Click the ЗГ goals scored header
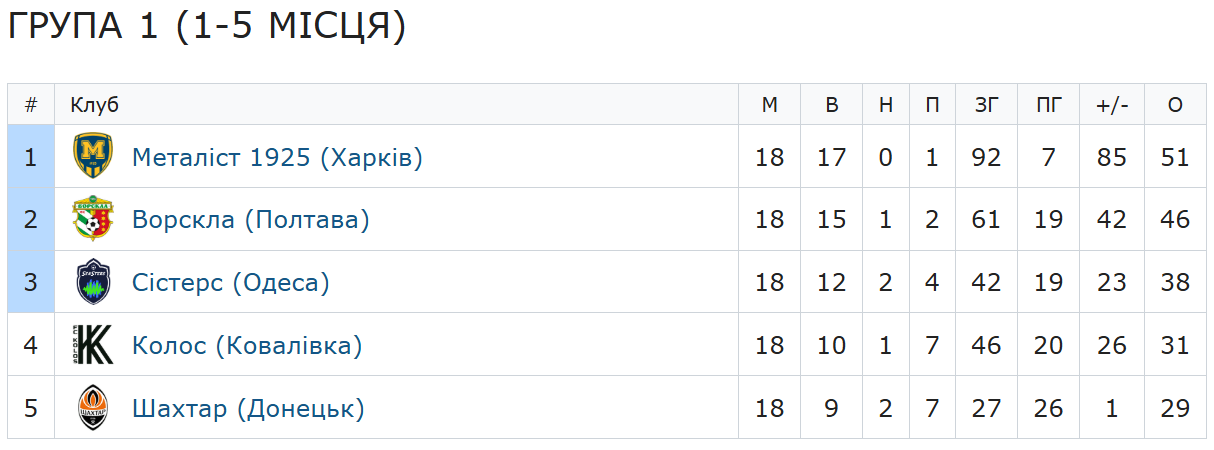Screen dimensions: 1214x450 986,105
